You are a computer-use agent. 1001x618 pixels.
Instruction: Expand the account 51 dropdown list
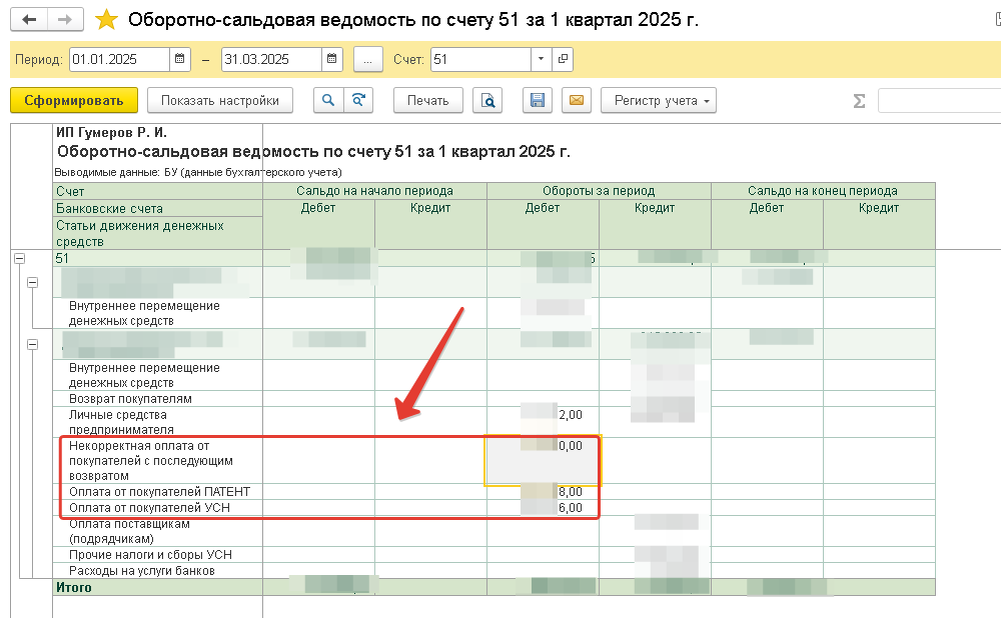(541, 59)
